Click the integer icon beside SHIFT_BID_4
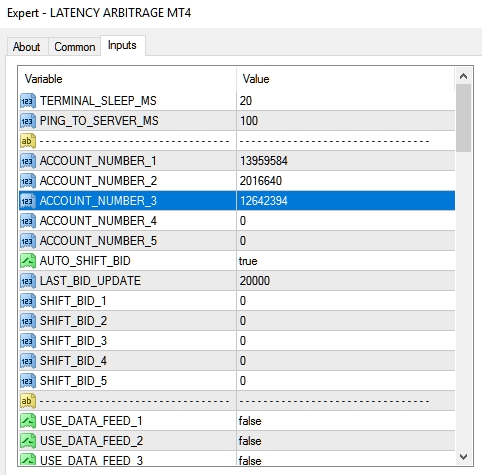The height and width of the screenshot is (475, 482). pyautogui.click(x=28, y=361)
